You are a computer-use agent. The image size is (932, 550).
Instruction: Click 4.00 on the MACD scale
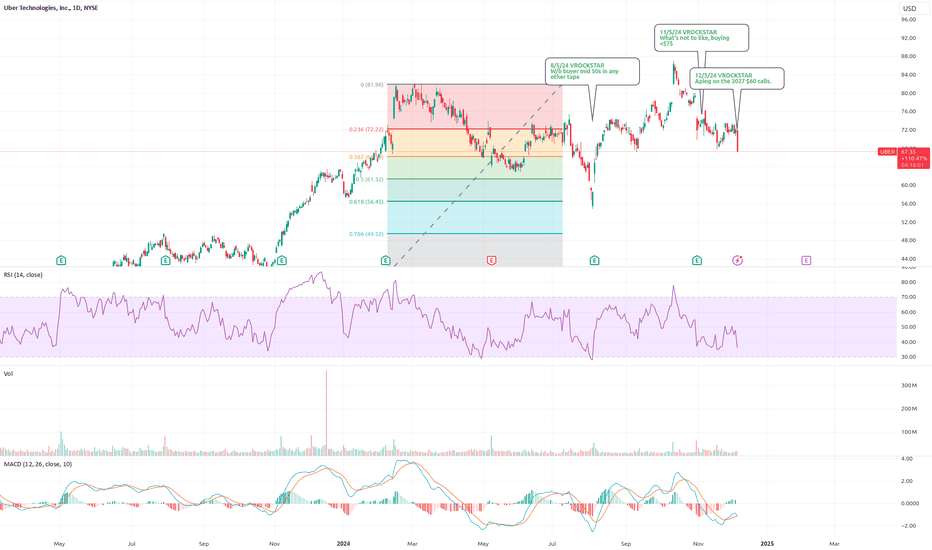906,458
